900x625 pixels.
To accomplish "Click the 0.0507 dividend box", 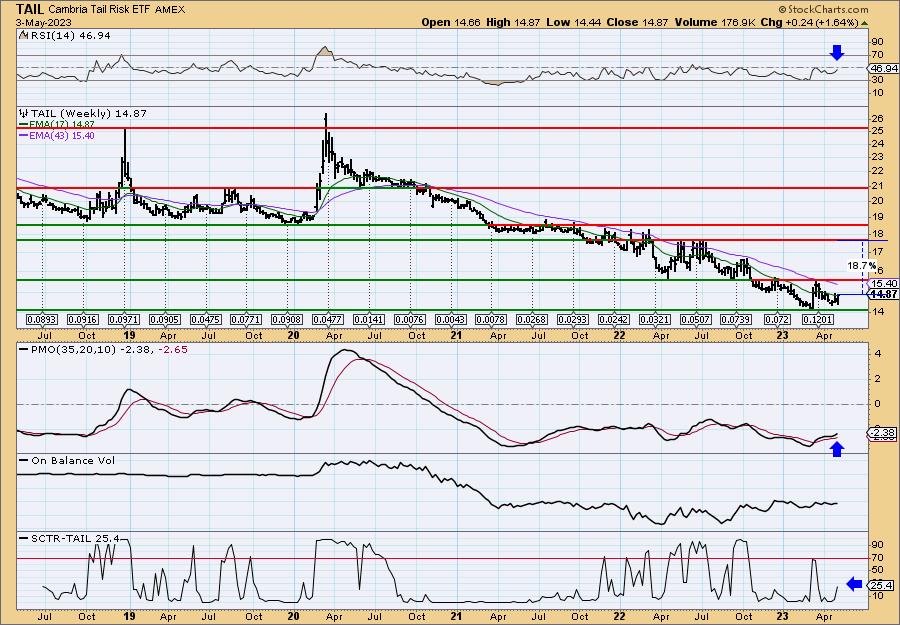I will pos(696,319).
